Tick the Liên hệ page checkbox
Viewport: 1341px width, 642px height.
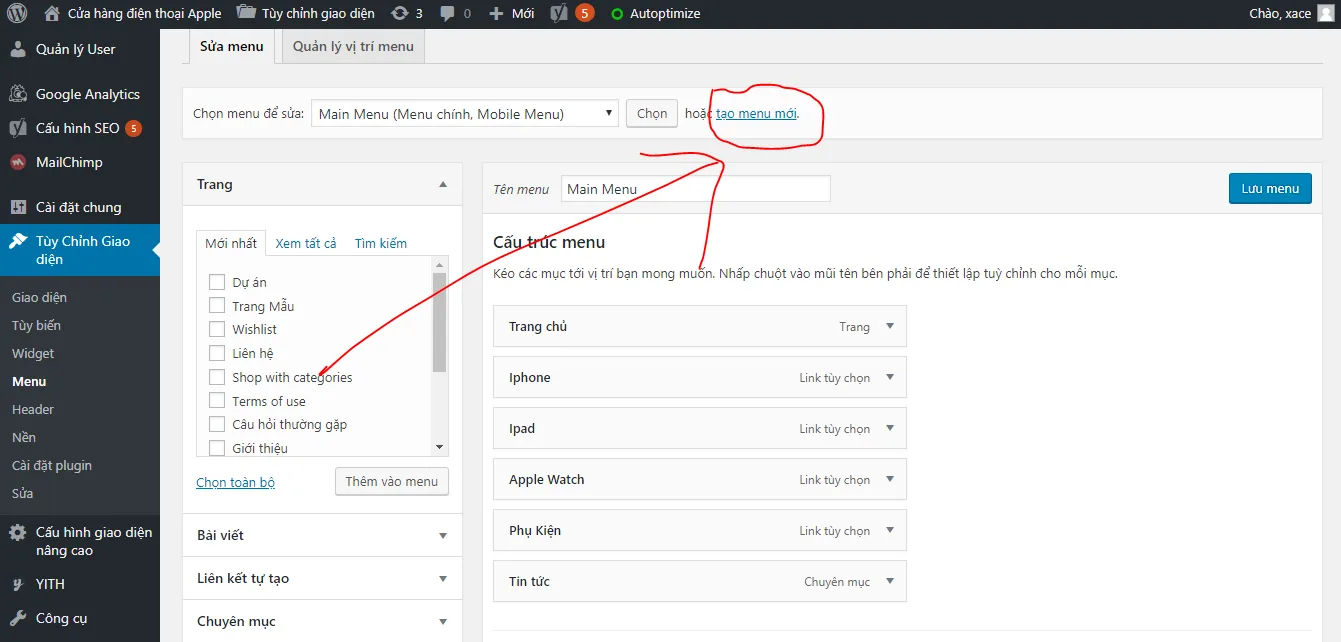point(216,353)
